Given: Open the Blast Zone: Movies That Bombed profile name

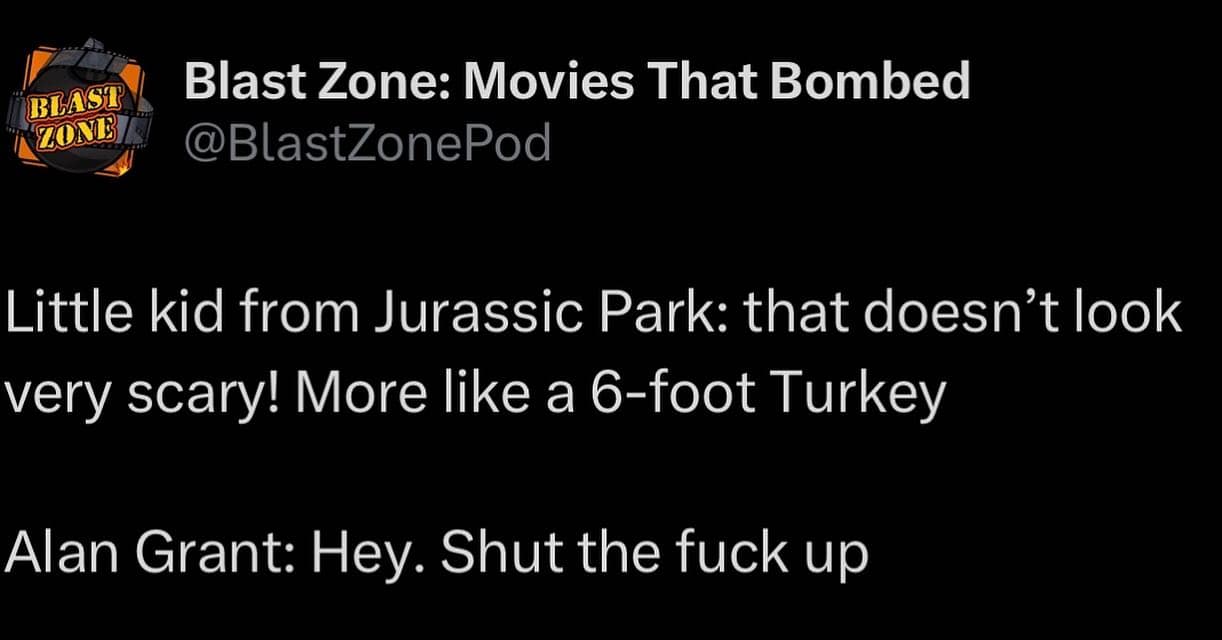Looking at the screenshot, I should 577,80.
